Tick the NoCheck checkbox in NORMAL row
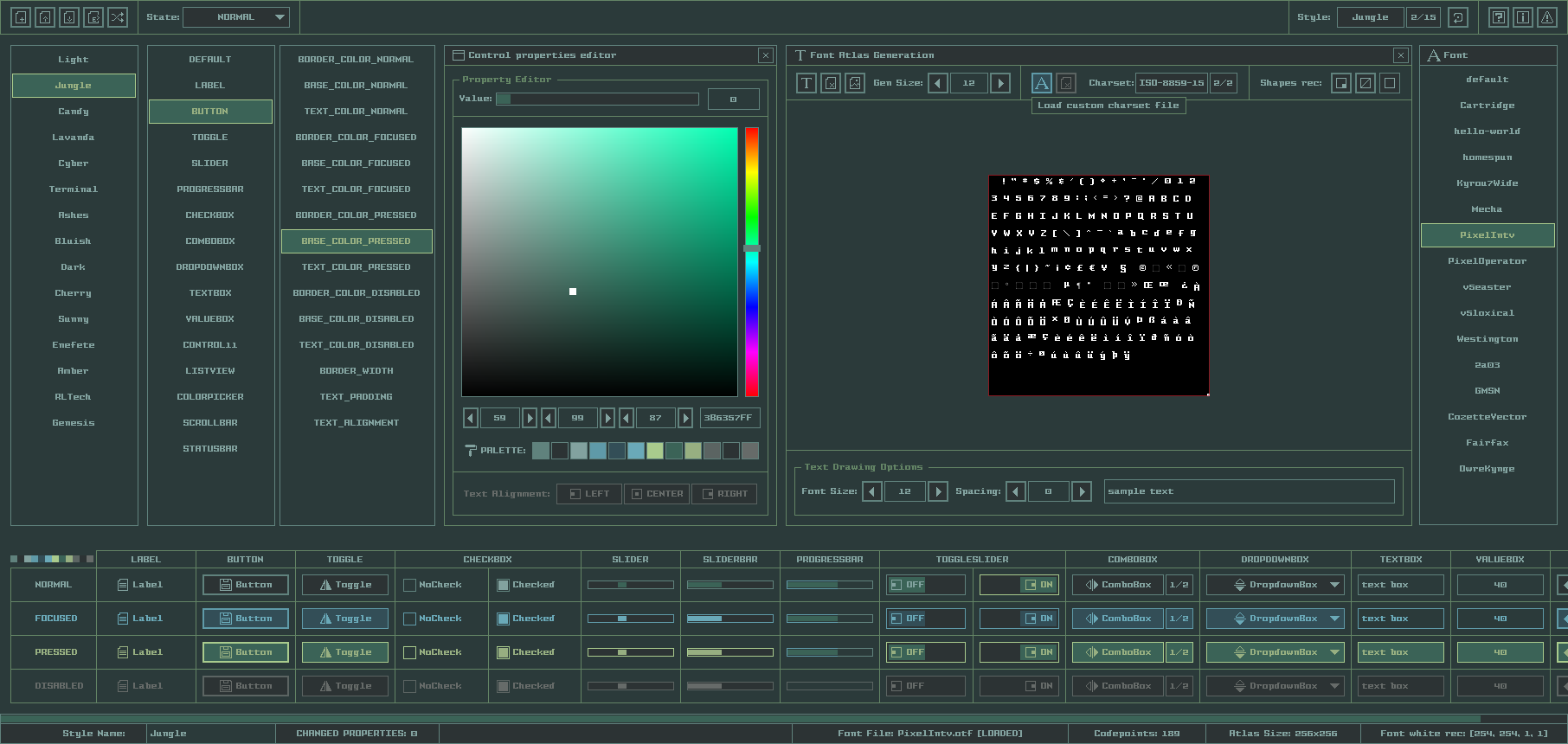1568x744 pixels. click(x=410, y=586)
